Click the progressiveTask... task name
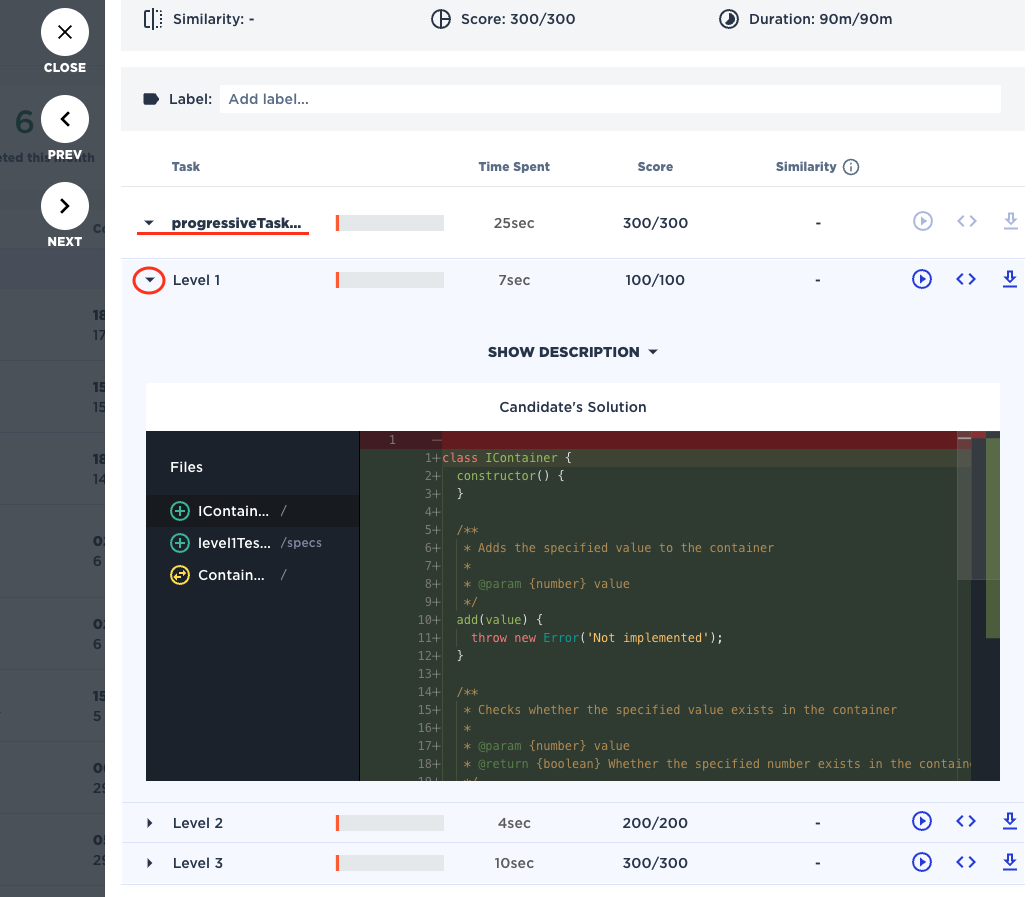Viewport: 1036px width, 897px height. (237, 223)
